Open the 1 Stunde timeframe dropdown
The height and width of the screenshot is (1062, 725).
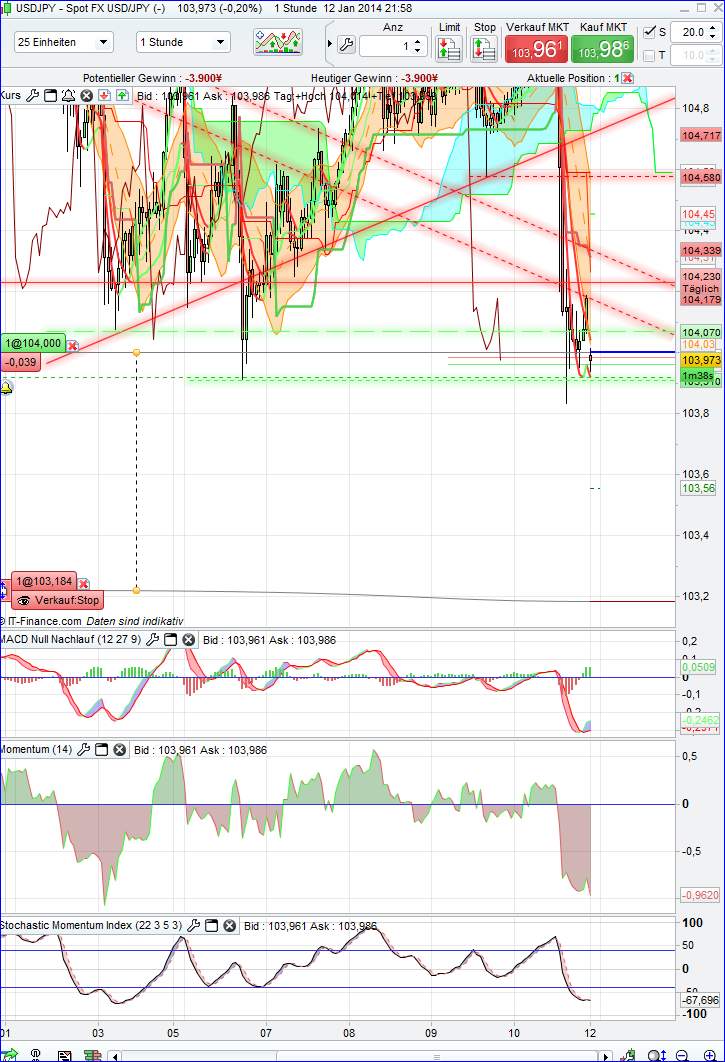(183, 42)
